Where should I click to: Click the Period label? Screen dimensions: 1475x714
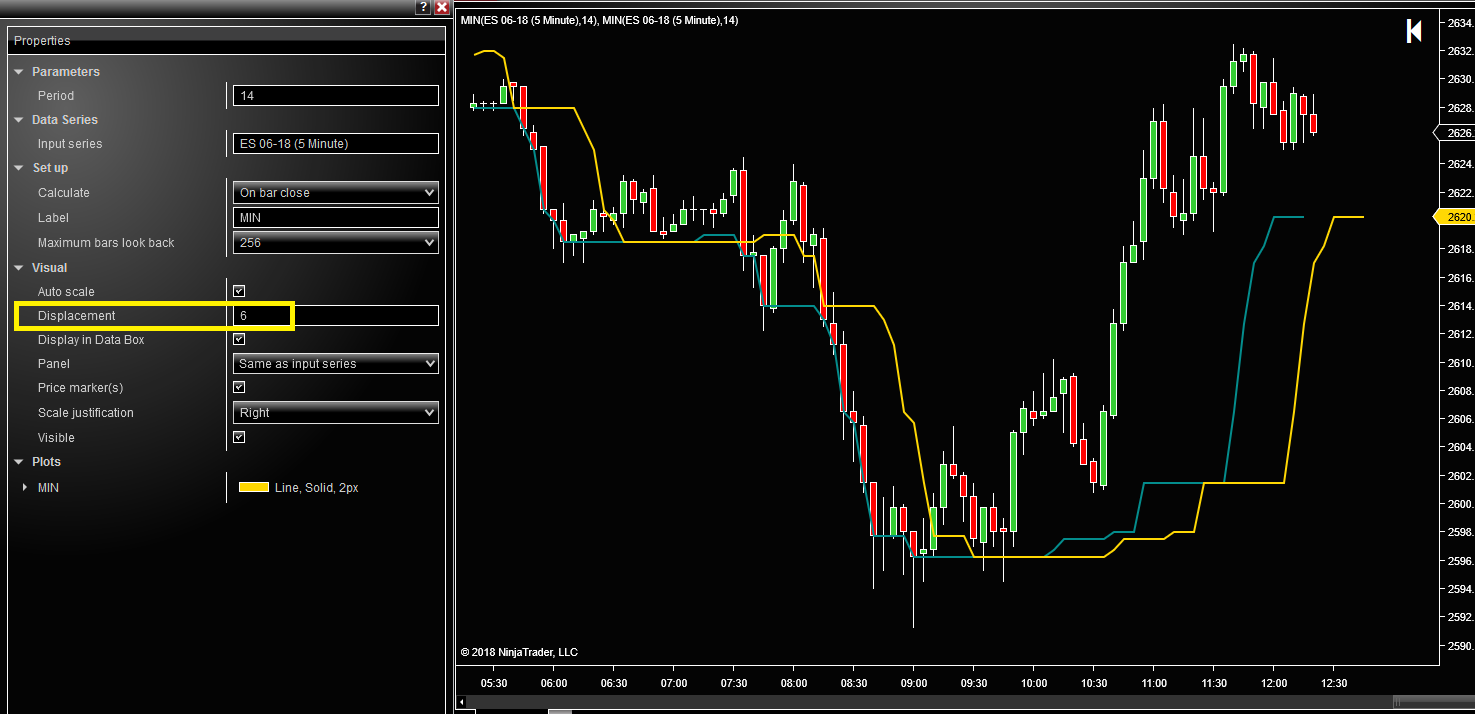tap(56, 96)
